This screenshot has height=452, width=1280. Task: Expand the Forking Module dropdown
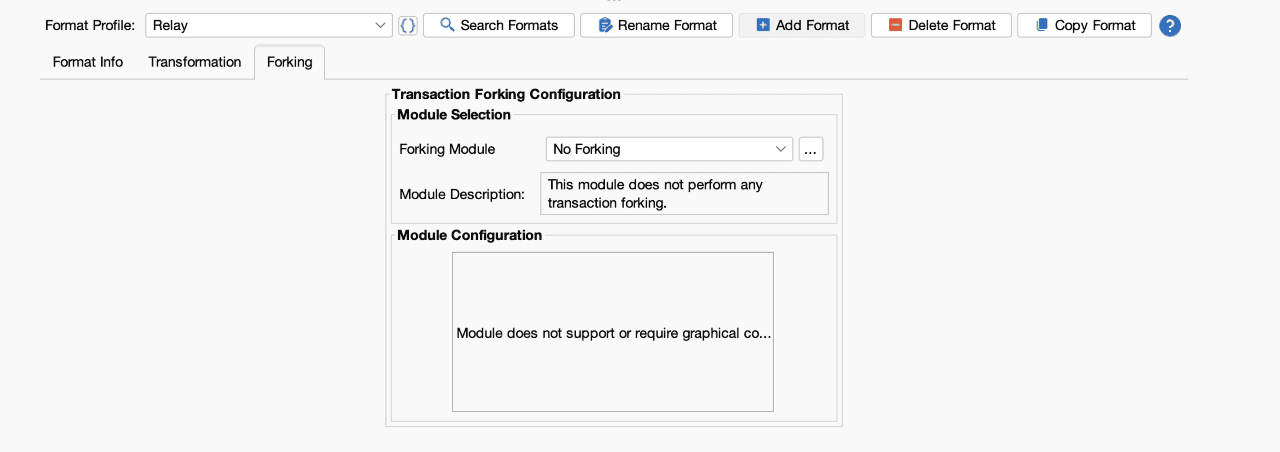tap(669, 149)
